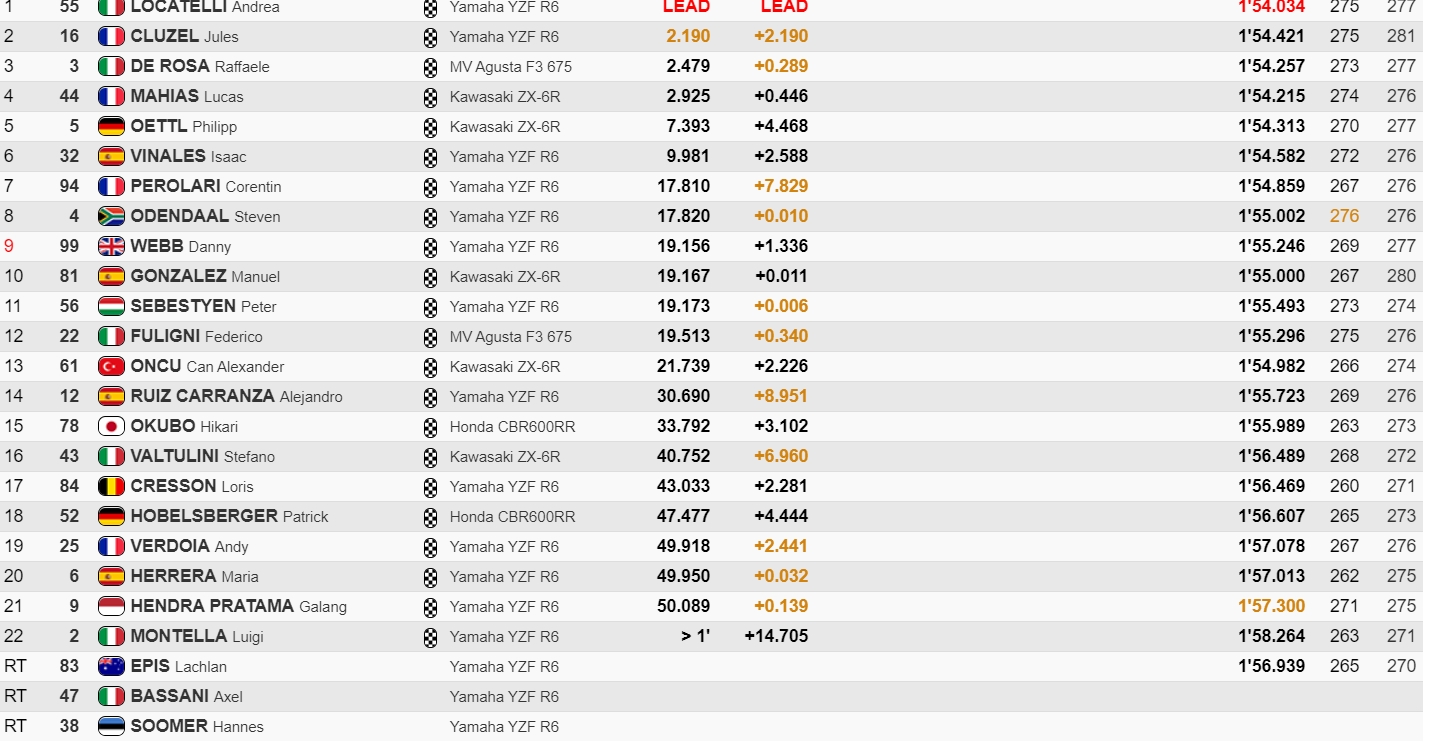The image size is (1431, 749).
Task: Click the South African flag beside ODENDAAL
Action: tap(111, 216)
